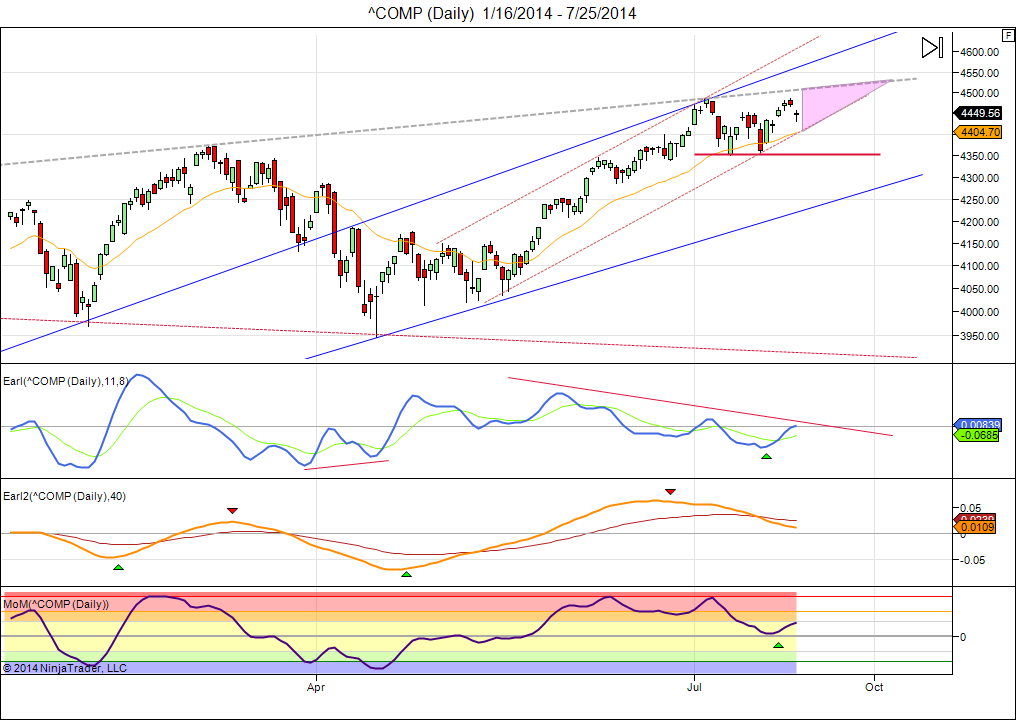Click the Oct label on the time axis
This screenshot has width=1016, height=720.
click(874, 687)
